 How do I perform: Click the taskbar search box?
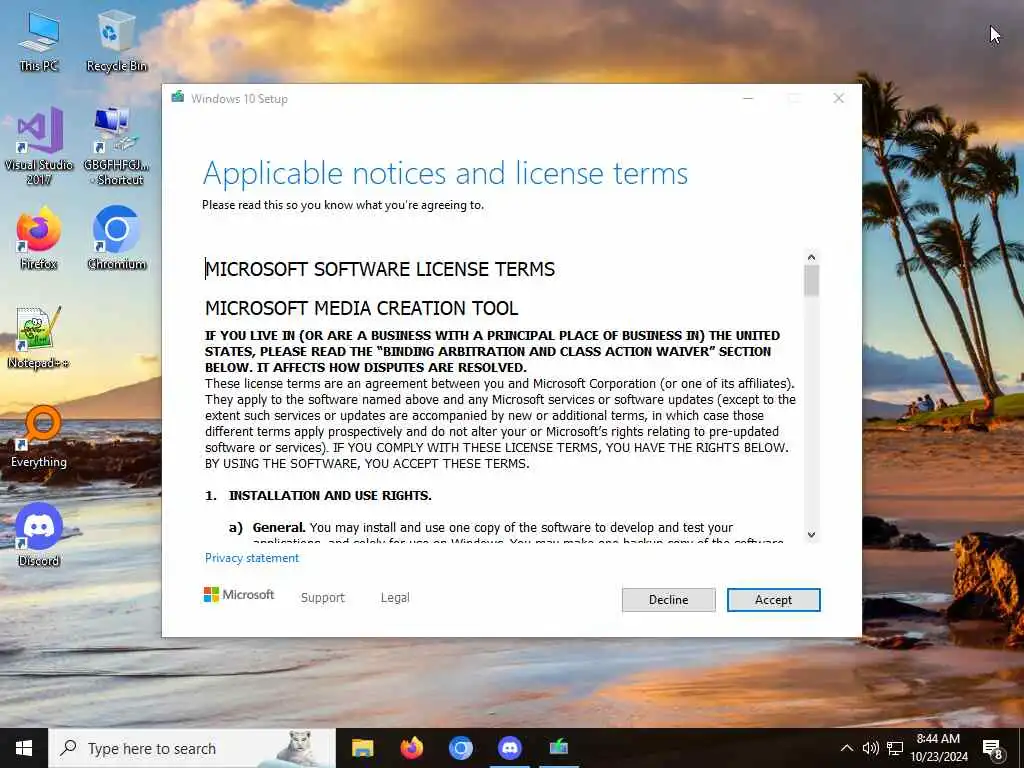192,748
